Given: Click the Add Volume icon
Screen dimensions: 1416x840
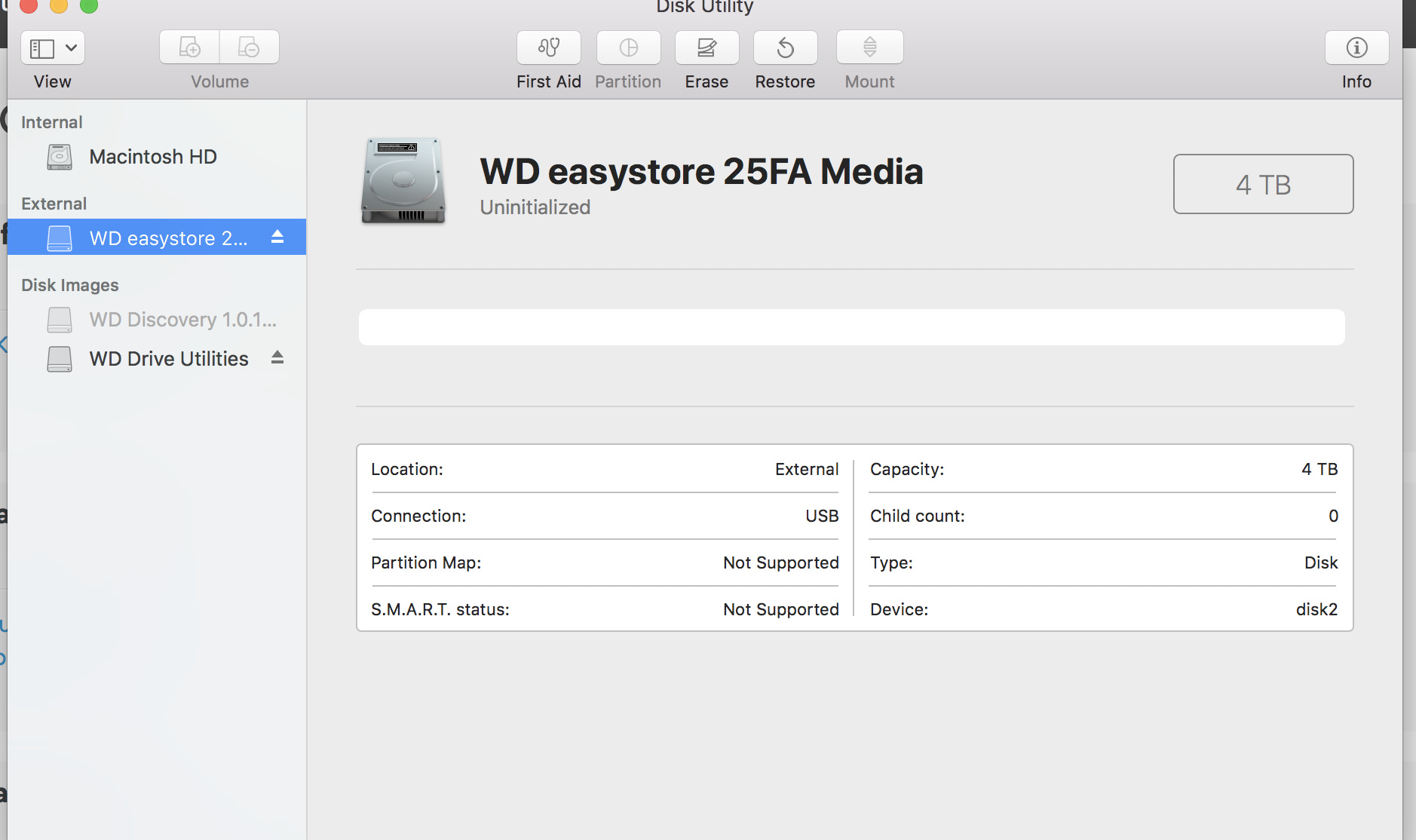Looking at the screenshot, I should [x=189, y=48].
